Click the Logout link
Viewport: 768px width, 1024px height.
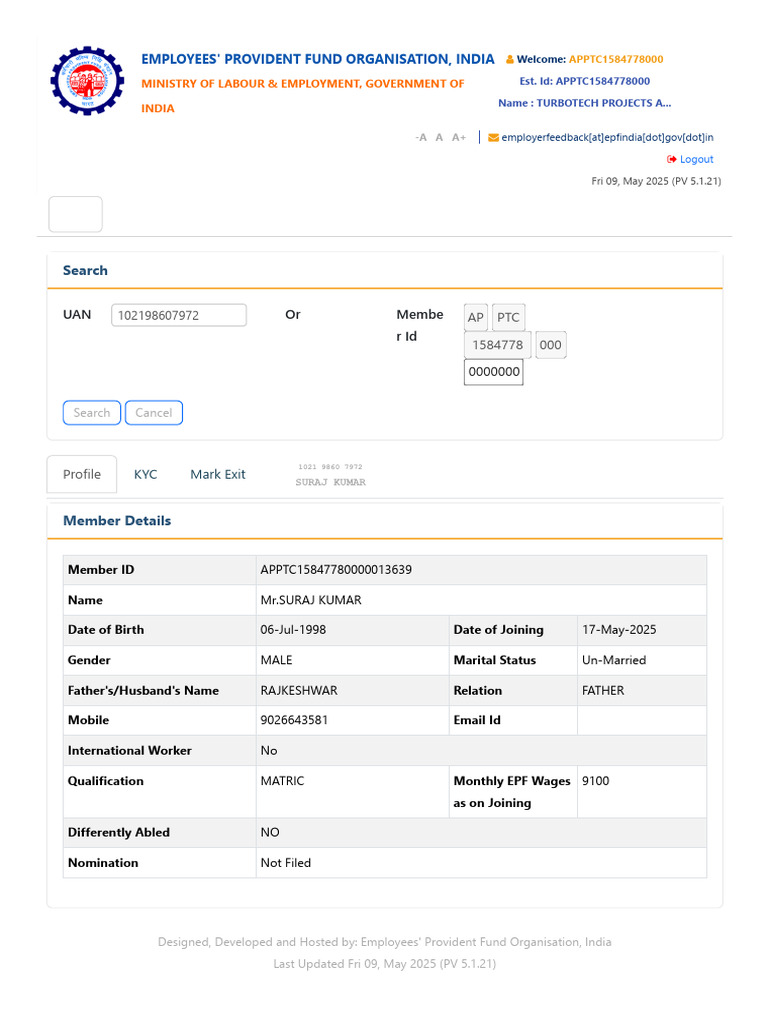pyautogui.click(x=696, y=160)
